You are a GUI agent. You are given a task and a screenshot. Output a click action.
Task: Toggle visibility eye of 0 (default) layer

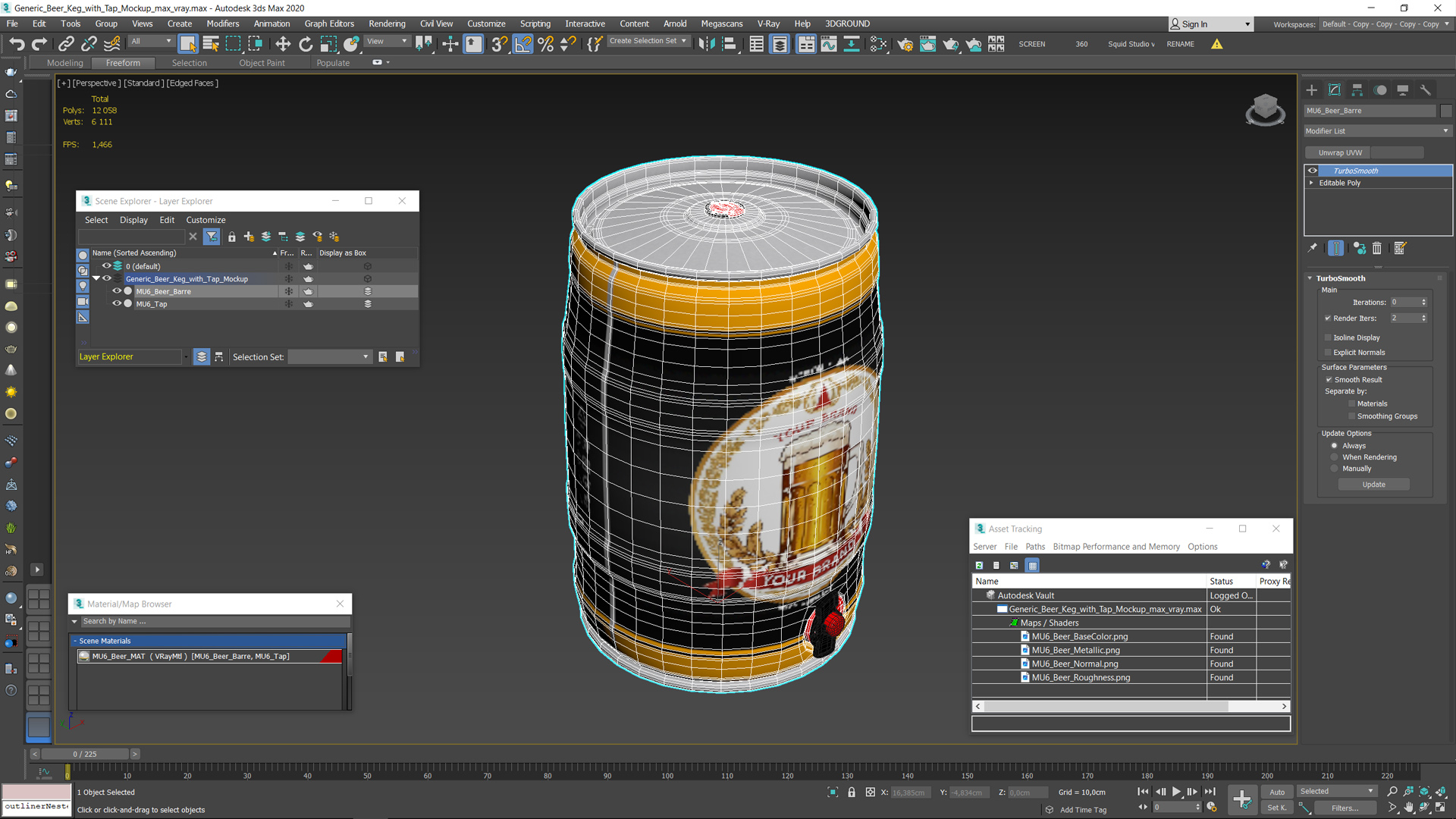click(107, 266)
